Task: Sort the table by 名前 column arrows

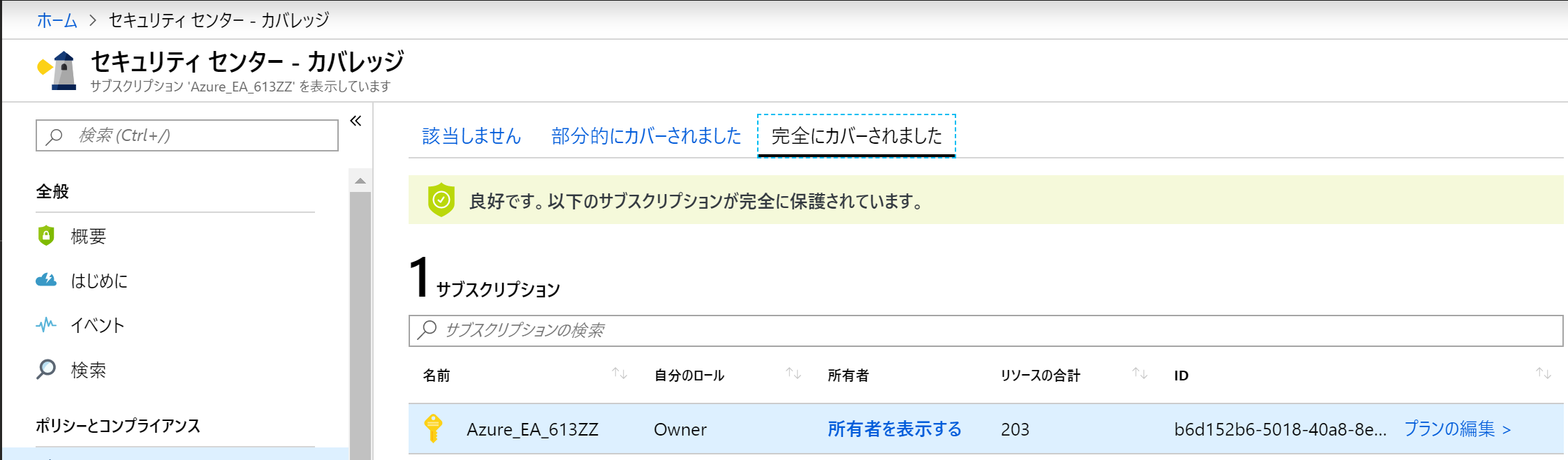Action: click(x=620, y=374)
